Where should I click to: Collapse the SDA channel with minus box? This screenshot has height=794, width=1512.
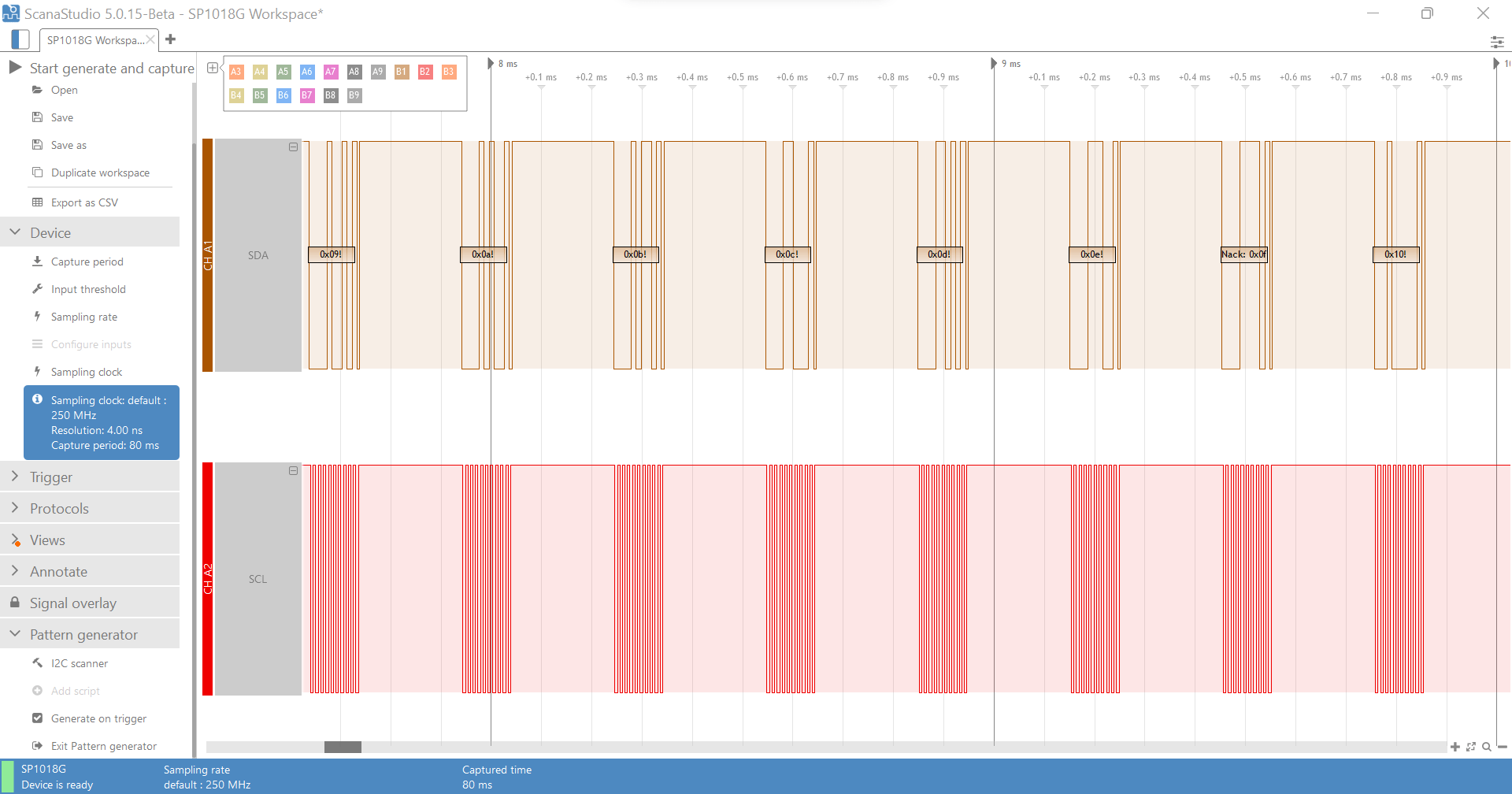(x=293, y=147)
